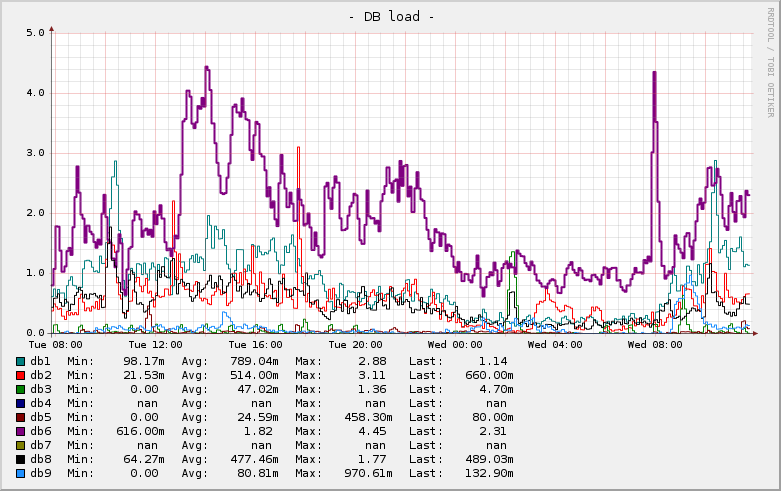Select the olive db7 legend swatch

tap(21, 445)
